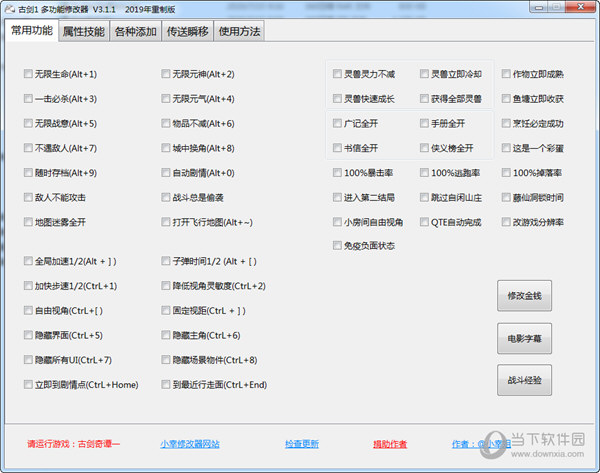This screenshot has width=600, height=473.
Task: Open the 各种添加 tab
Action: tap(135, 31)
